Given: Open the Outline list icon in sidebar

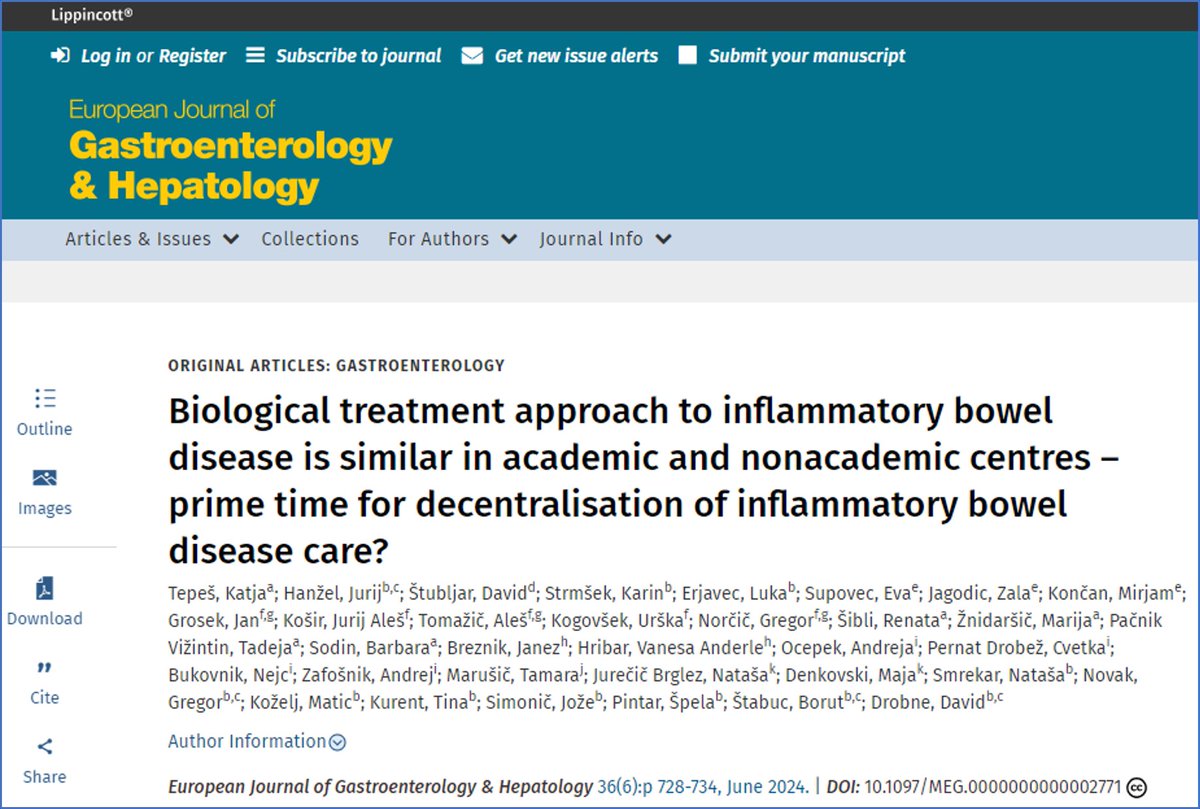Looking at the screenshot, I should (x=45, y=398).
